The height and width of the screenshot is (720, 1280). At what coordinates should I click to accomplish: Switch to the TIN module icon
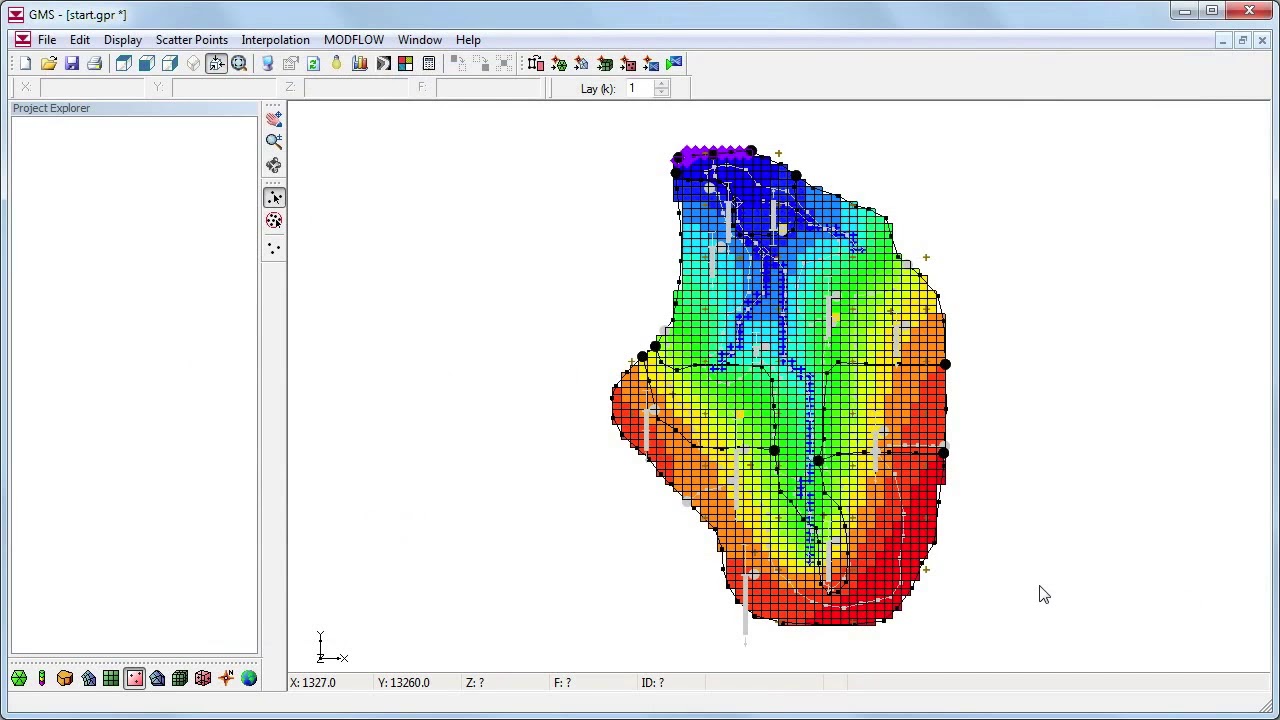pos(19,679)
